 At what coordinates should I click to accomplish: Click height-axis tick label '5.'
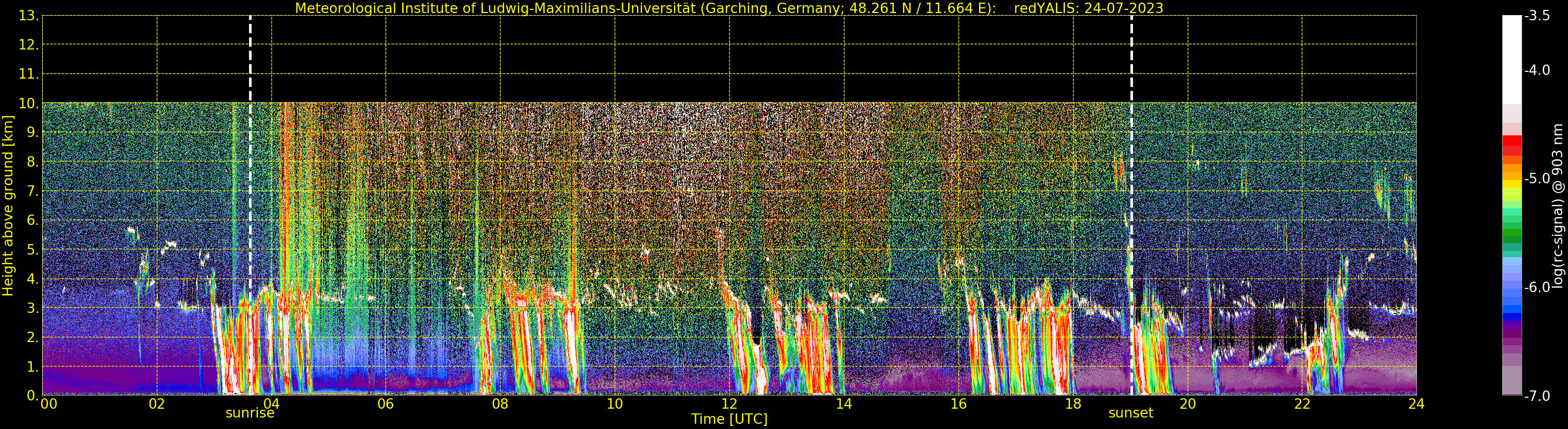[33, 249]
